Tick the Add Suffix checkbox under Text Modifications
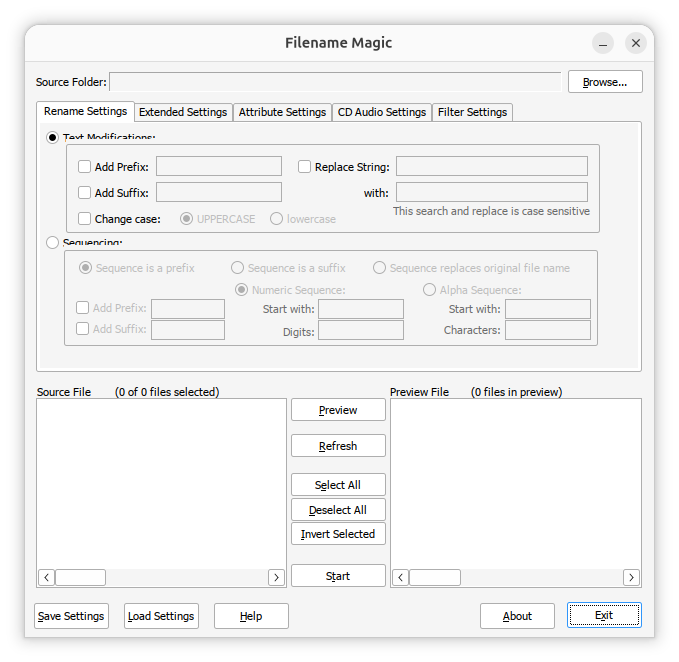This screenshot has width=679, height=662. 85,193
